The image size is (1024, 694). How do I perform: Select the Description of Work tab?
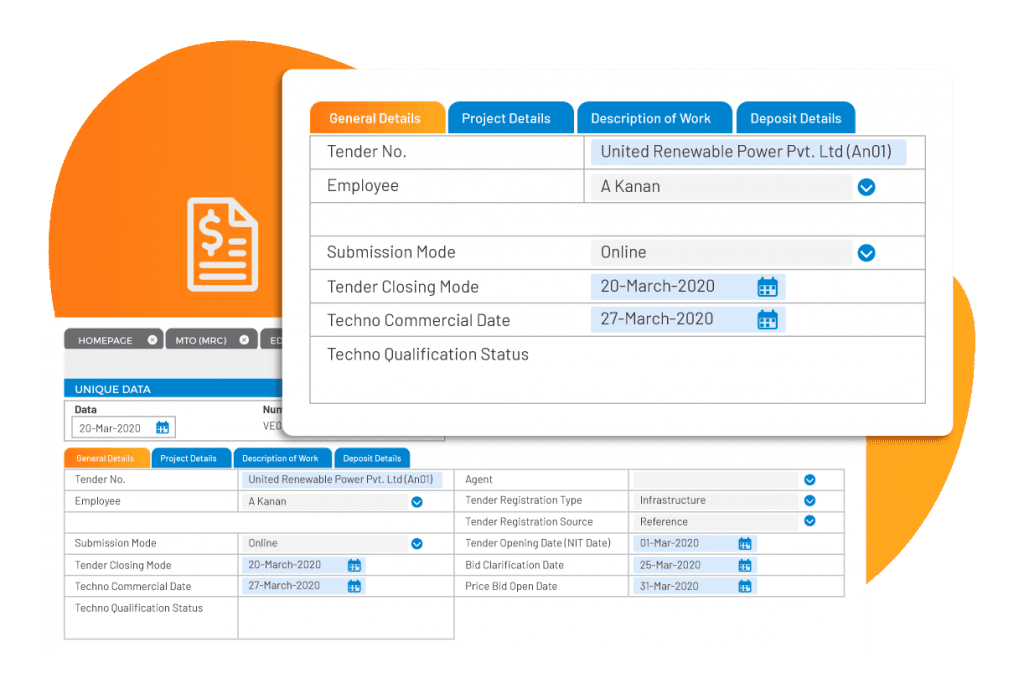[654, 117]
